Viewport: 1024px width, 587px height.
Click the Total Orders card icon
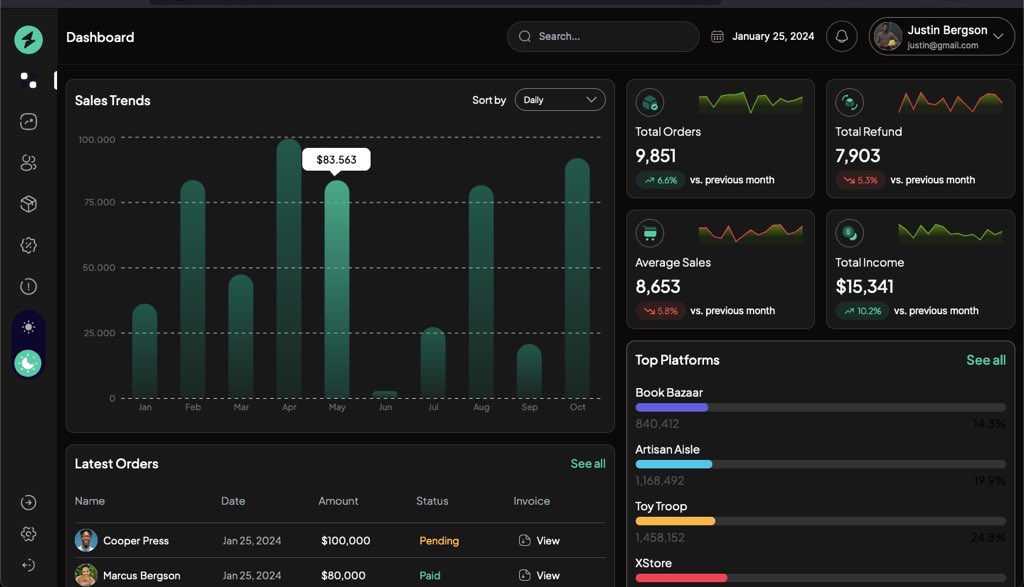pos(650,103)
